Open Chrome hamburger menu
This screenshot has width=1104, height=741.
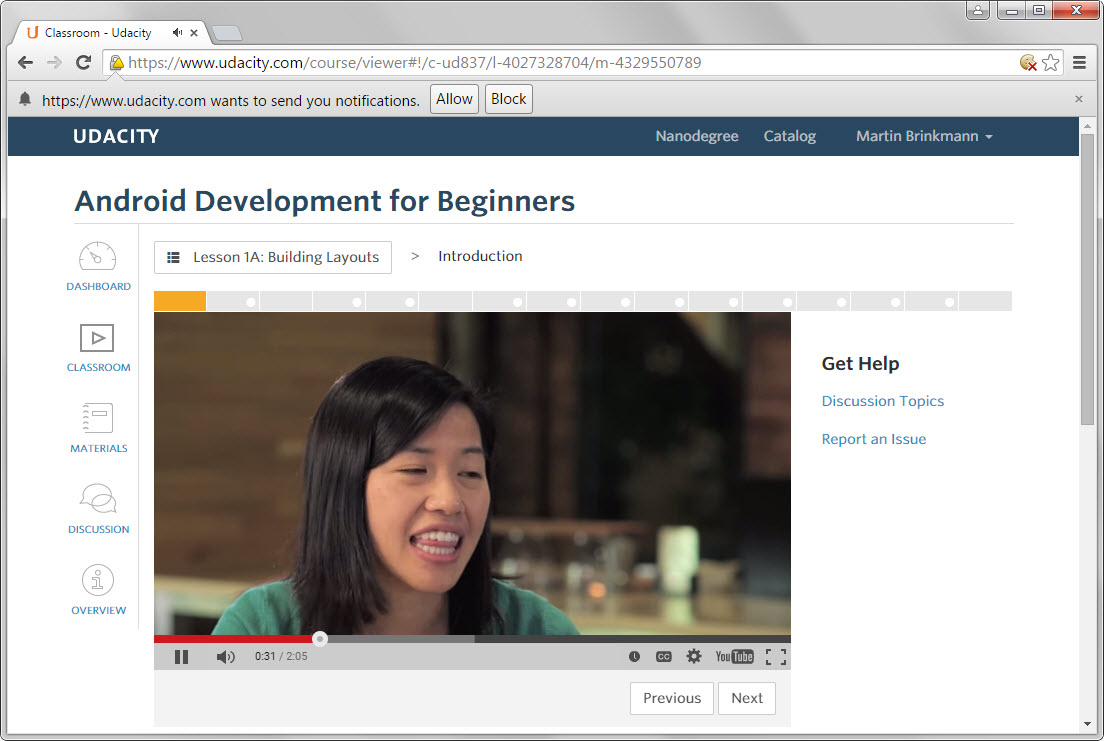point(1079,63)
